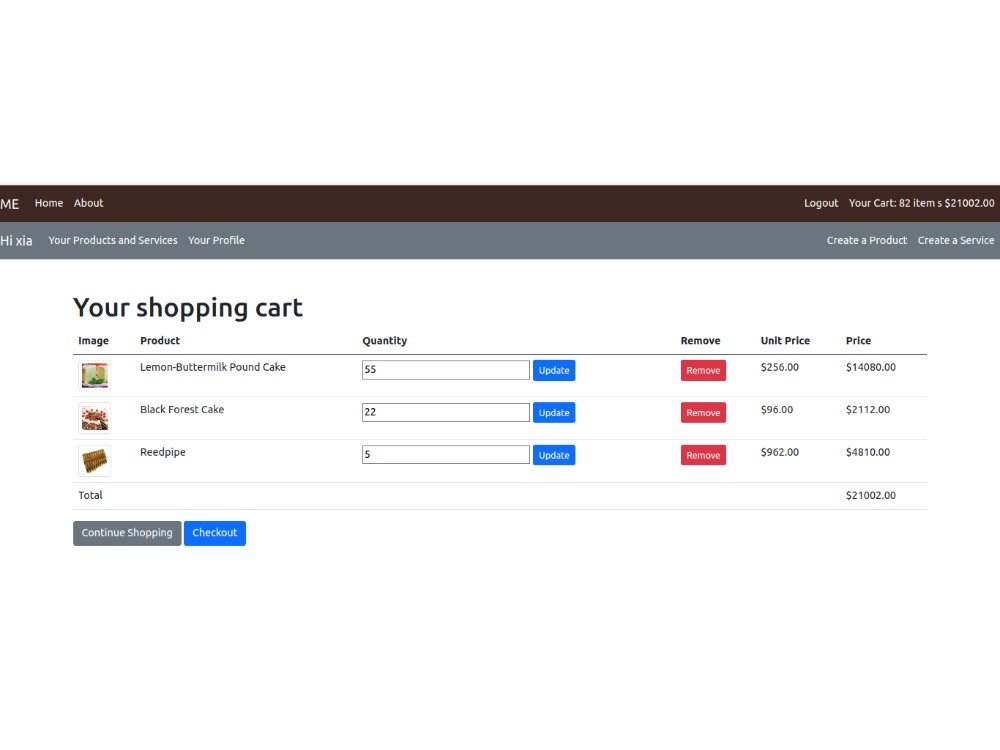This screenshot has height=750, width=1000.
Task: Focus quantity field for Black Forest Cake
Action: 446,412
